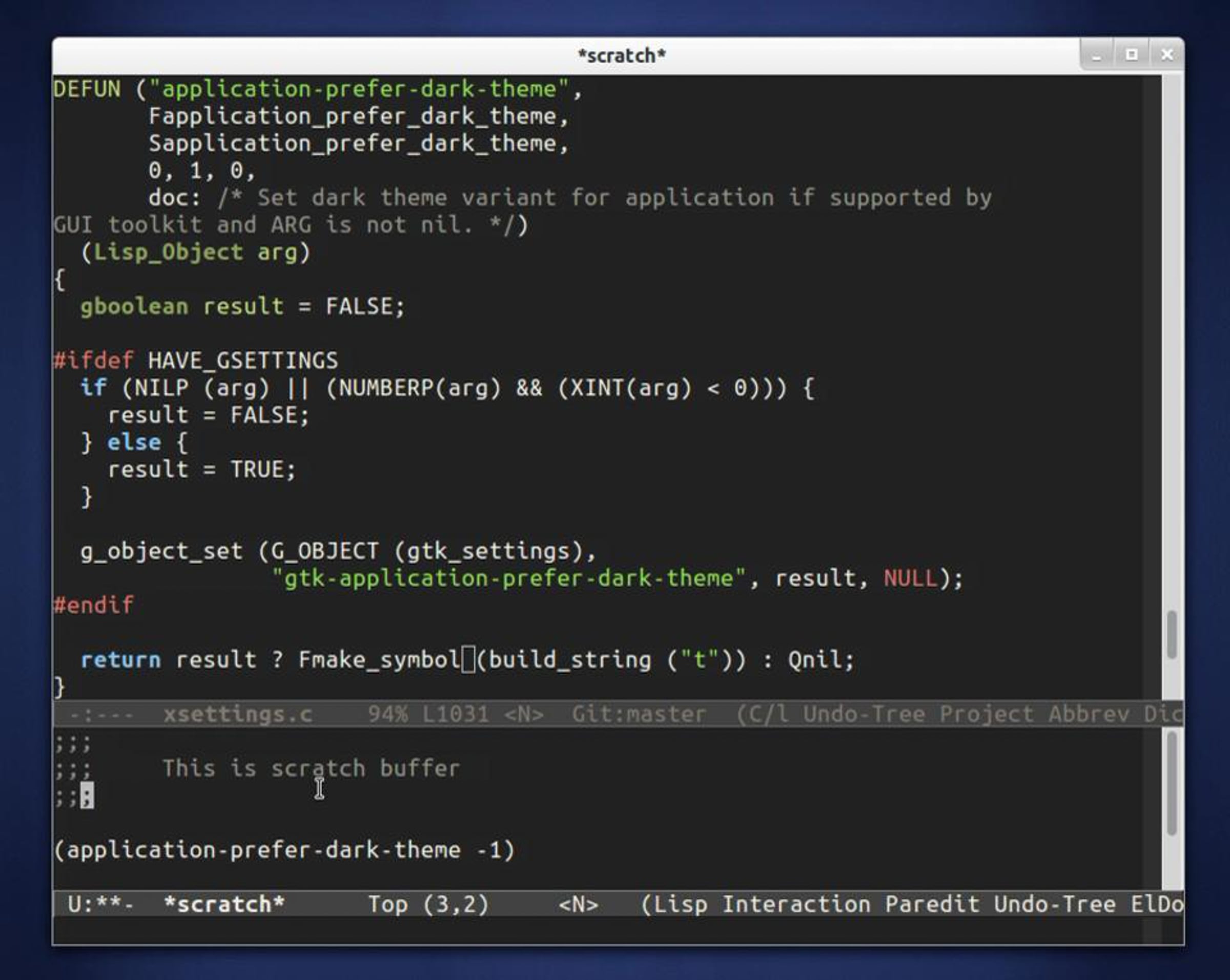This screenshot has height=980, width=1230.
Task: Click "<N>" in the xsettings.c mode line
Action: [524, 714]
